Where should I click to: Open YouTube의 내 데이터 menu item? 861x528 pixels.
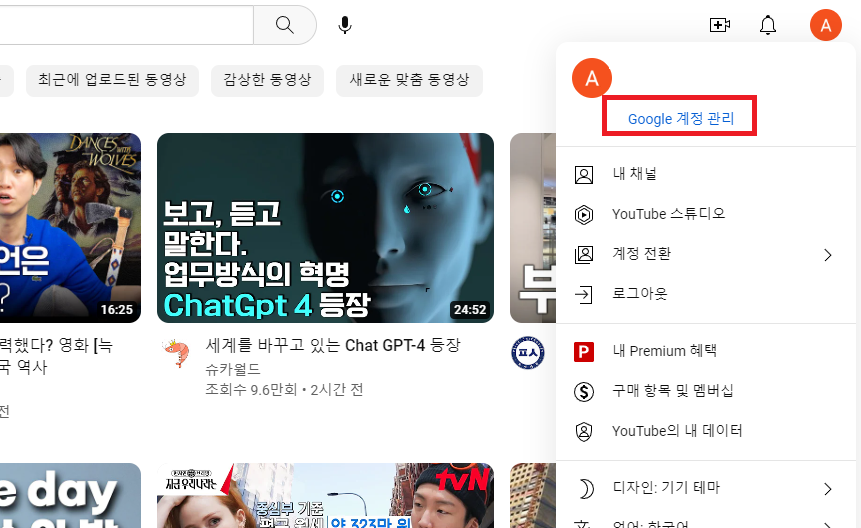706,432
